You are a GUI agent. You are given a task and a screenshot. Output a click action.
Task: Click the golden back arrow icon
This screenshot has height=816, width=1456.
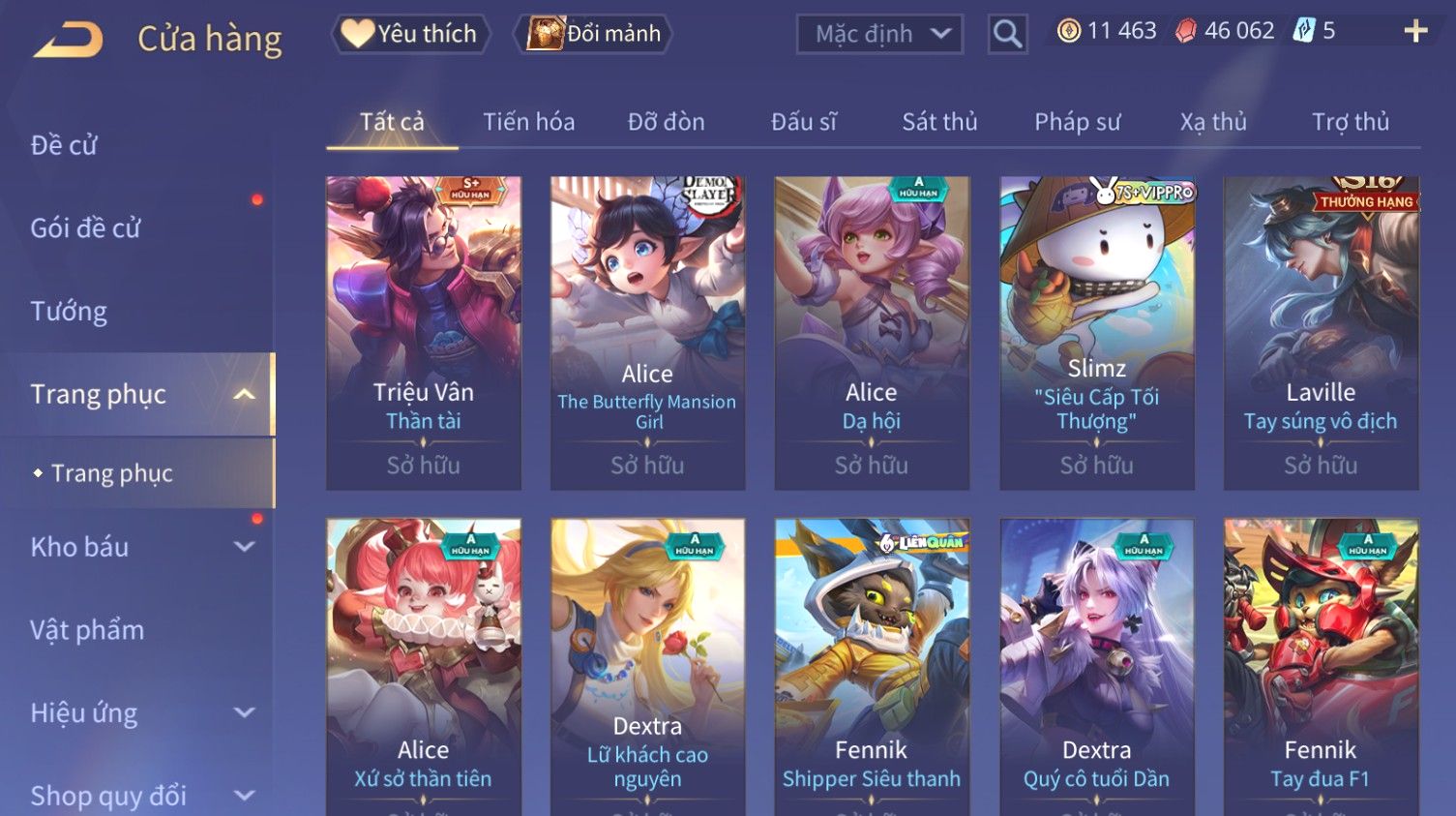tap(68, 40)
